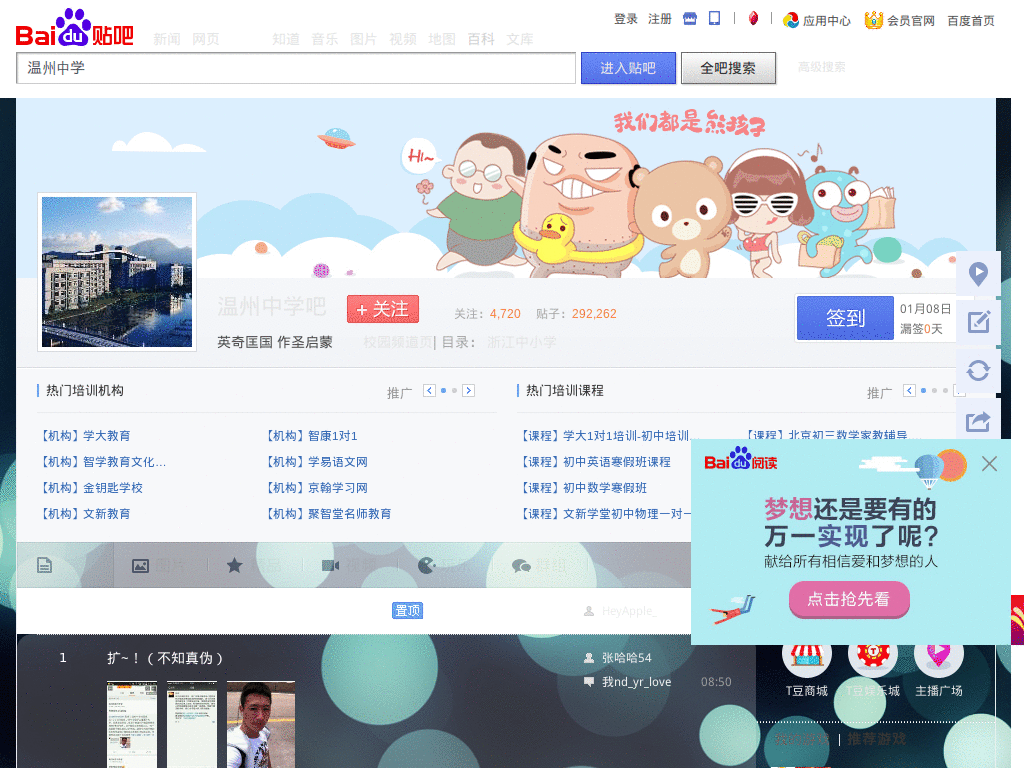Click the school building photo thumbnail

coord(117,272)
